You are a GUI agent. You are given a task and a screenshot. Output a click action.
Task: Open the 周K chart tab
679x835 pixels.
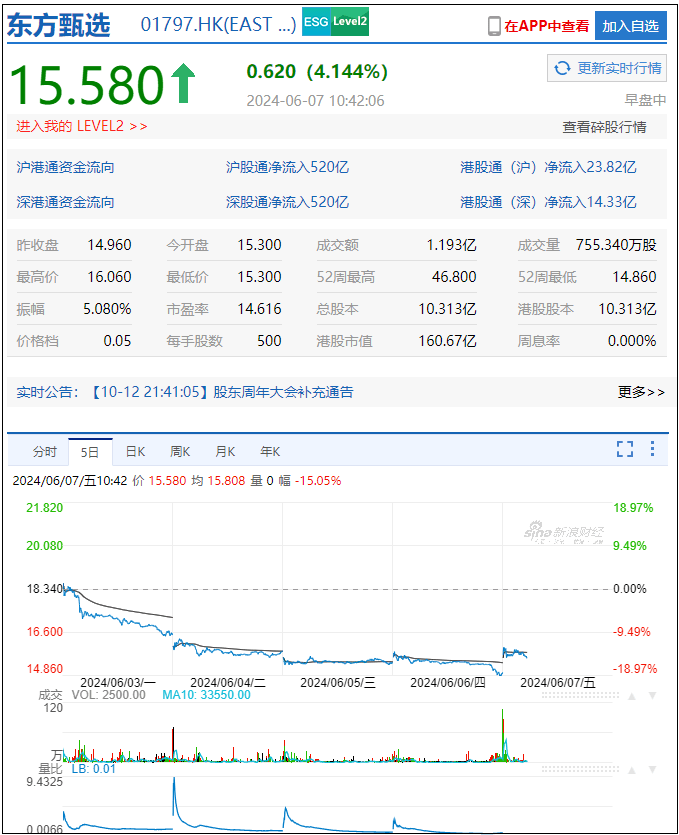[x=180, y=452]
